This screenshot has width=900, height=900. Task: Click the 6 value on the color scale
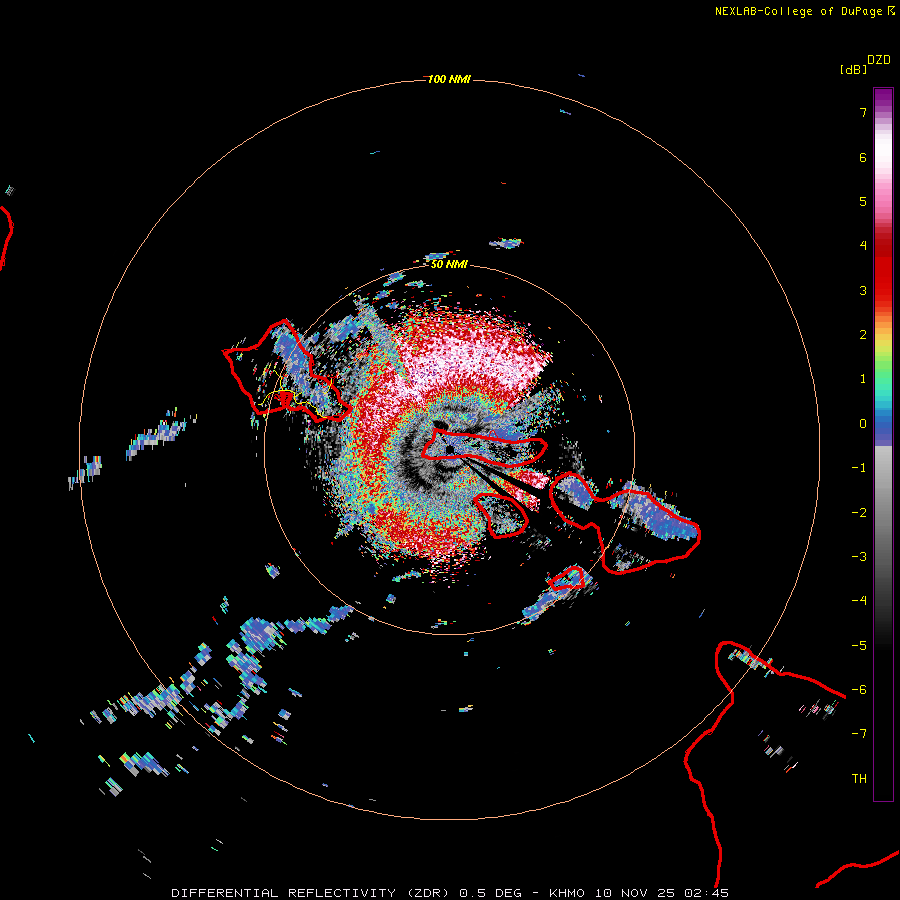click(x=863, y=157)
